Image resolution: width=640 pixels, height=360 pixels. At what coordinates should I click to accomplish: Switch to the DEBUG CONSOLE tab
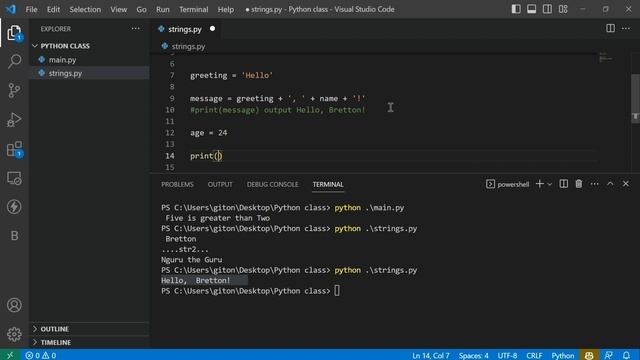pyautogui.click(x=272, y=184)
